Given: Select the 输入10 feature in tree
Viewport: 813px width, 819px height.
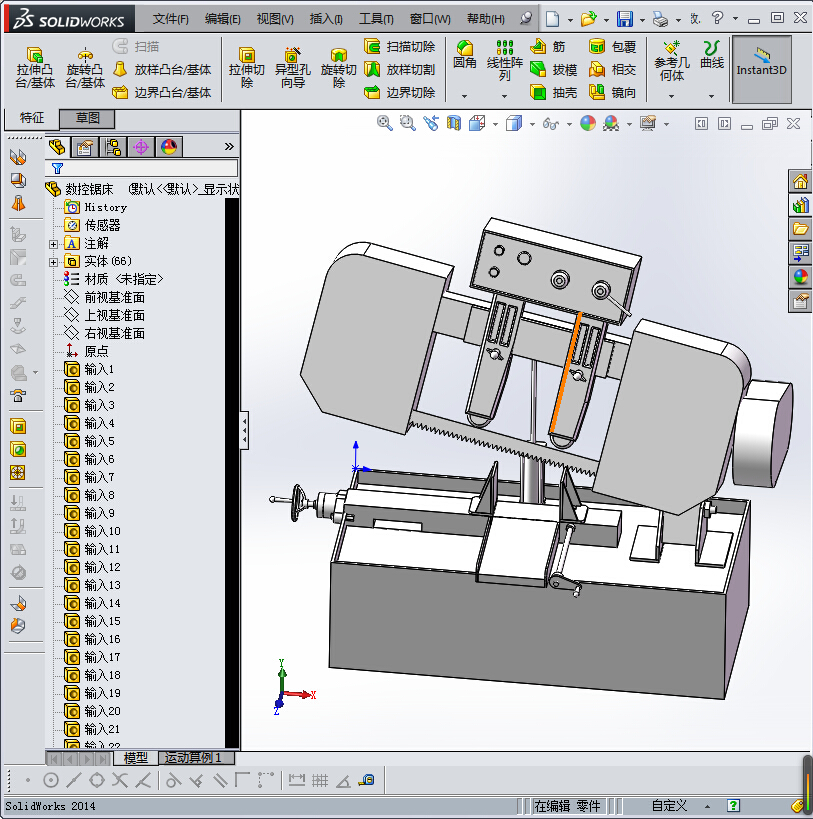Looking at the screenshot, I should (92, 531).
